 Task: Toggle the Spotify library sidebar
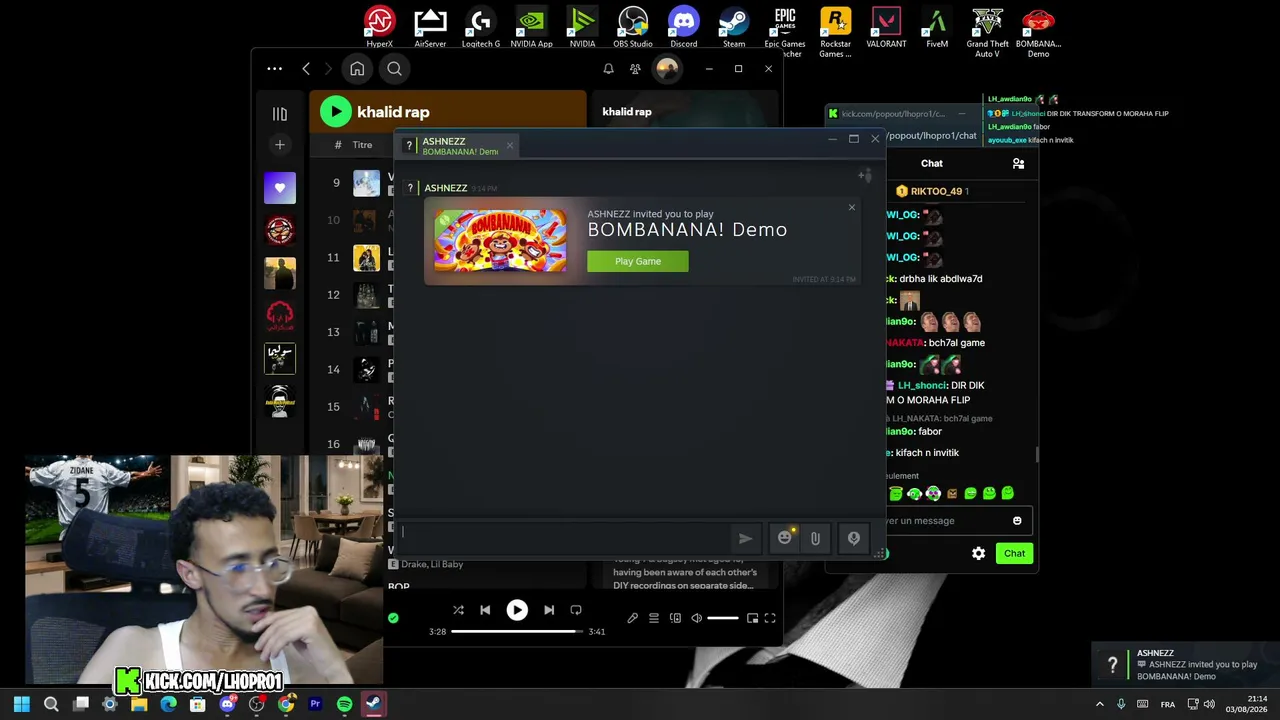click(280, 114)
